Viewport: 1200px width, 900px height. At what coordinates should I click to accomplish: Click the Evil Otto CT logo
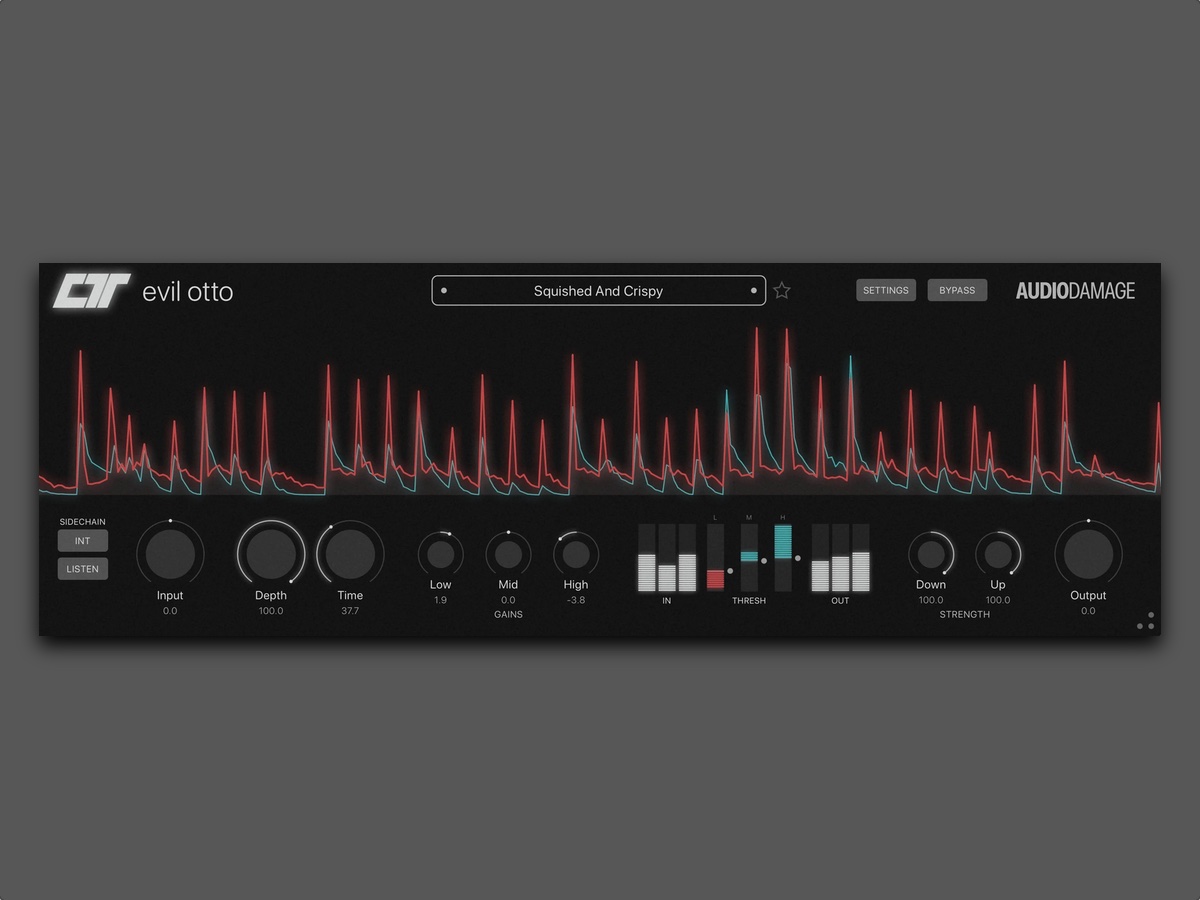(92, 291)
